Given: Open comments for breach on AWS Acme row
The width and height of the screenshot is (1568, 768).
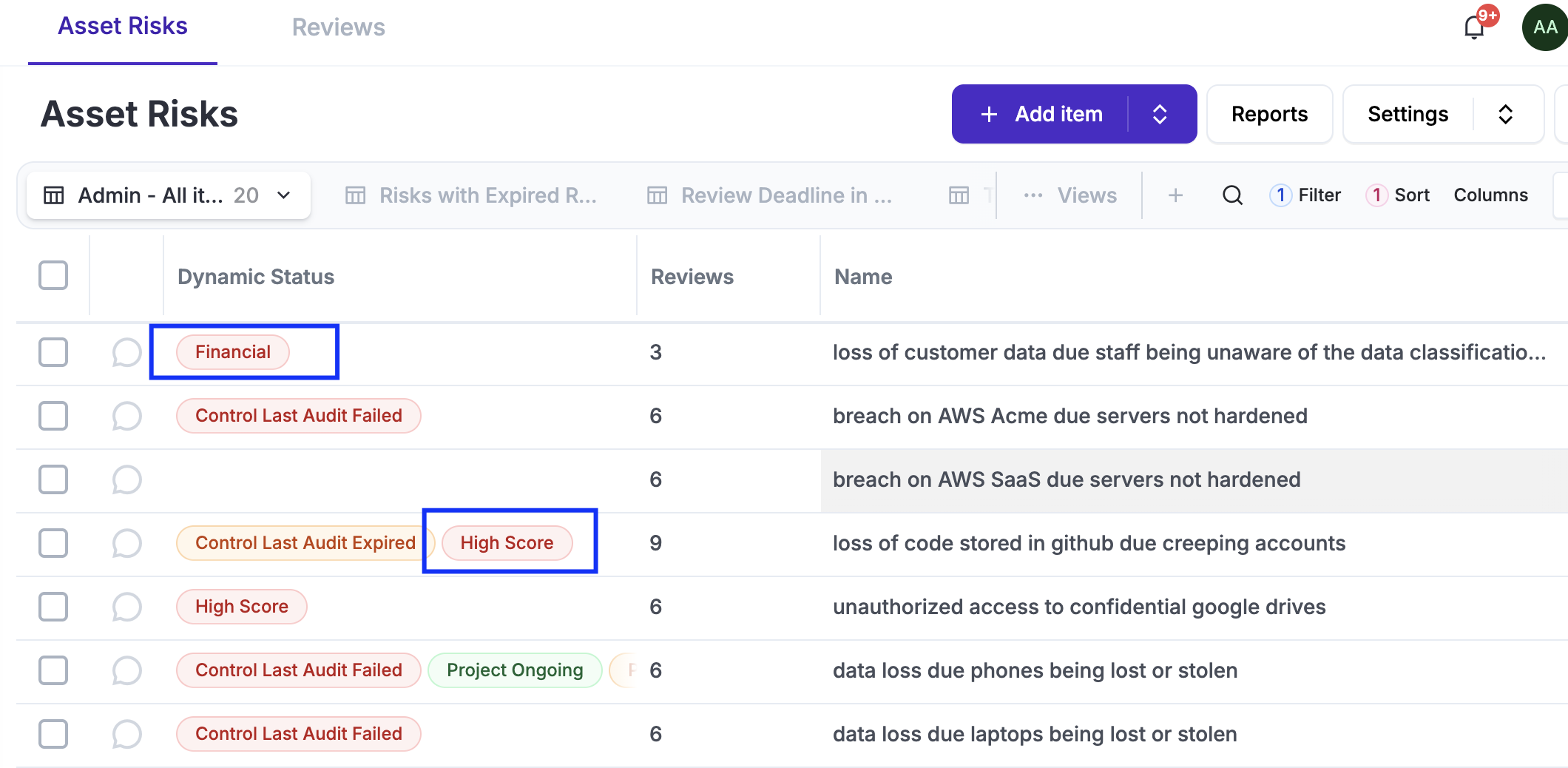Looking at the screenshot, I should pyautogui.click(x=126, y=416).
